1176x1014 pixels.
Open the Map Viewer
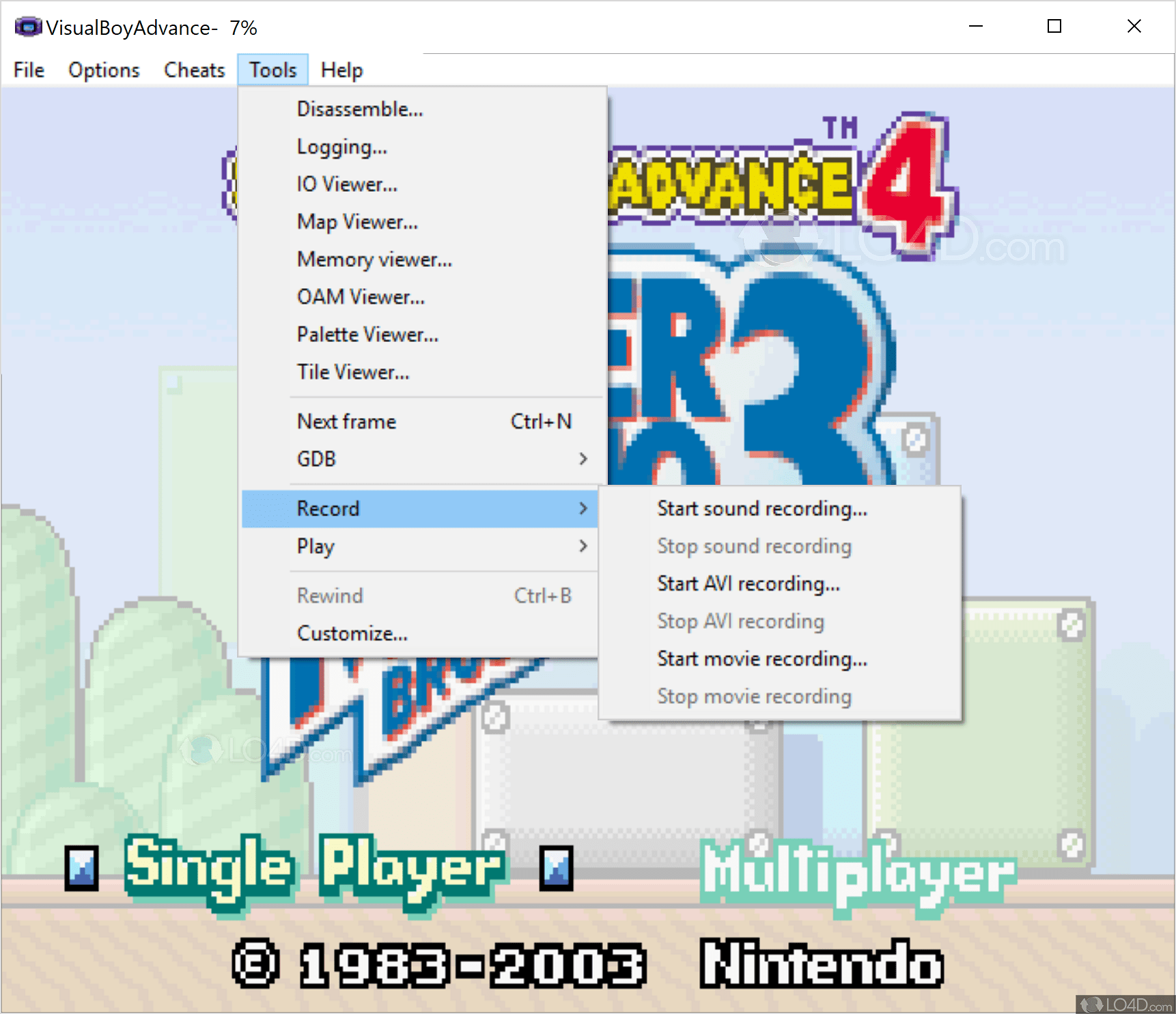(x=356, y=221)
